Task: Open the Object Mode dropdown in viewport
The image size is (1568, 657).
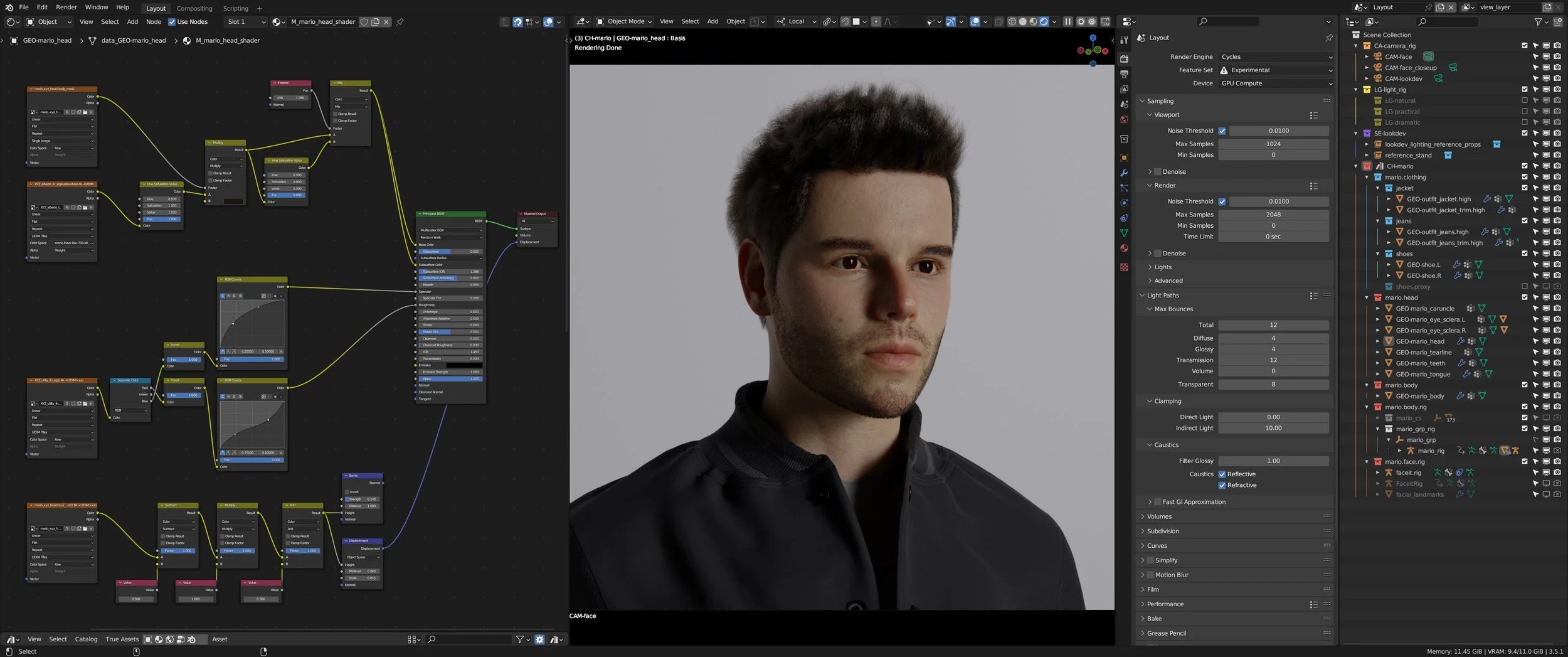Action: pos(623,21)
